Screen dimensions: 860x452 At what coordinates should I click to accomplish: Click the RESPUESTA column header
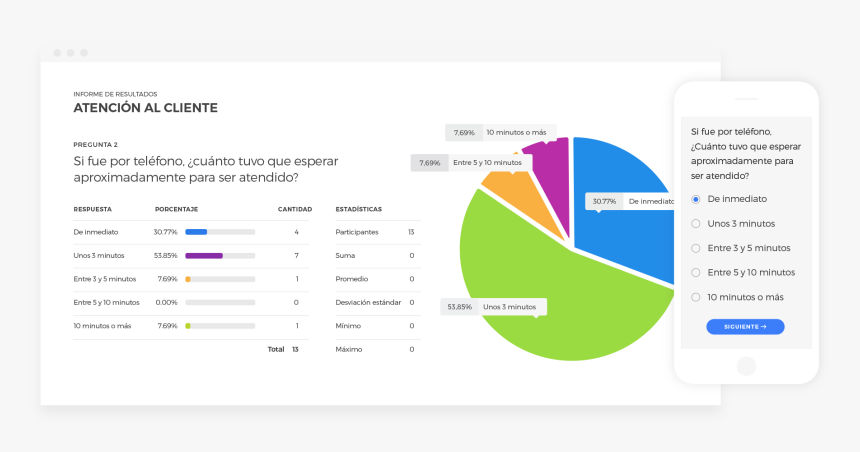[93, 210]
